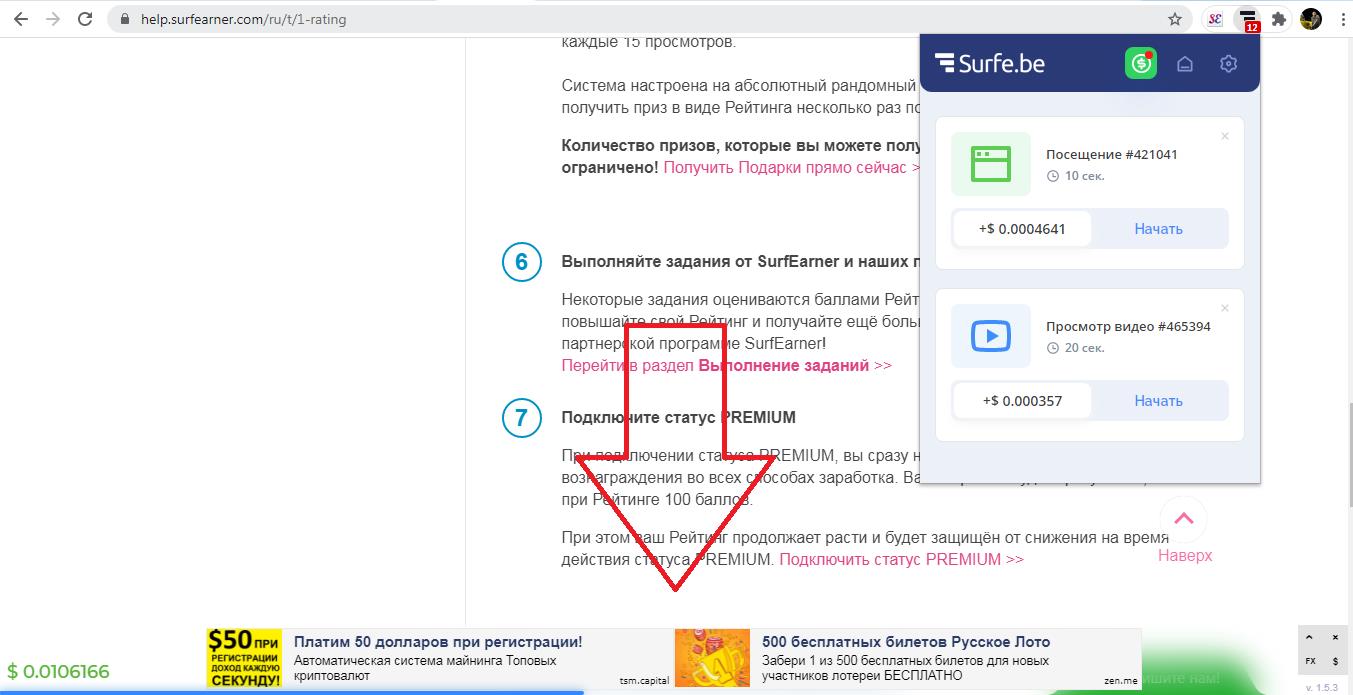The width and height of the screenshot is (1353, 695).
Task: Click the FX button in corner widget
Action: tap(1310, 661)
